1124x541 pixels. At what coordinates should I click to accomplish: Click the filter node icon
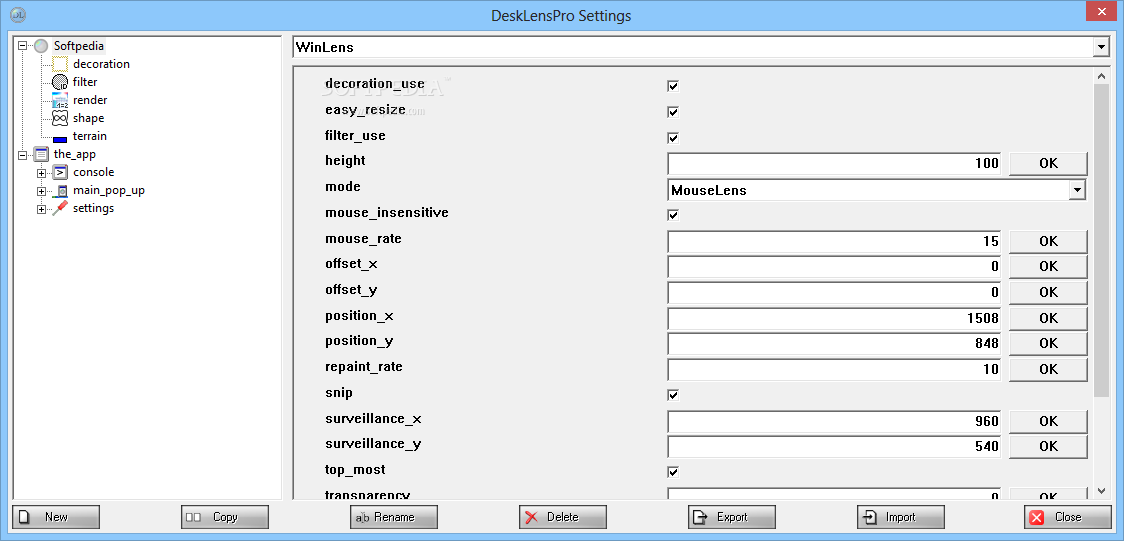pos(59,82)
